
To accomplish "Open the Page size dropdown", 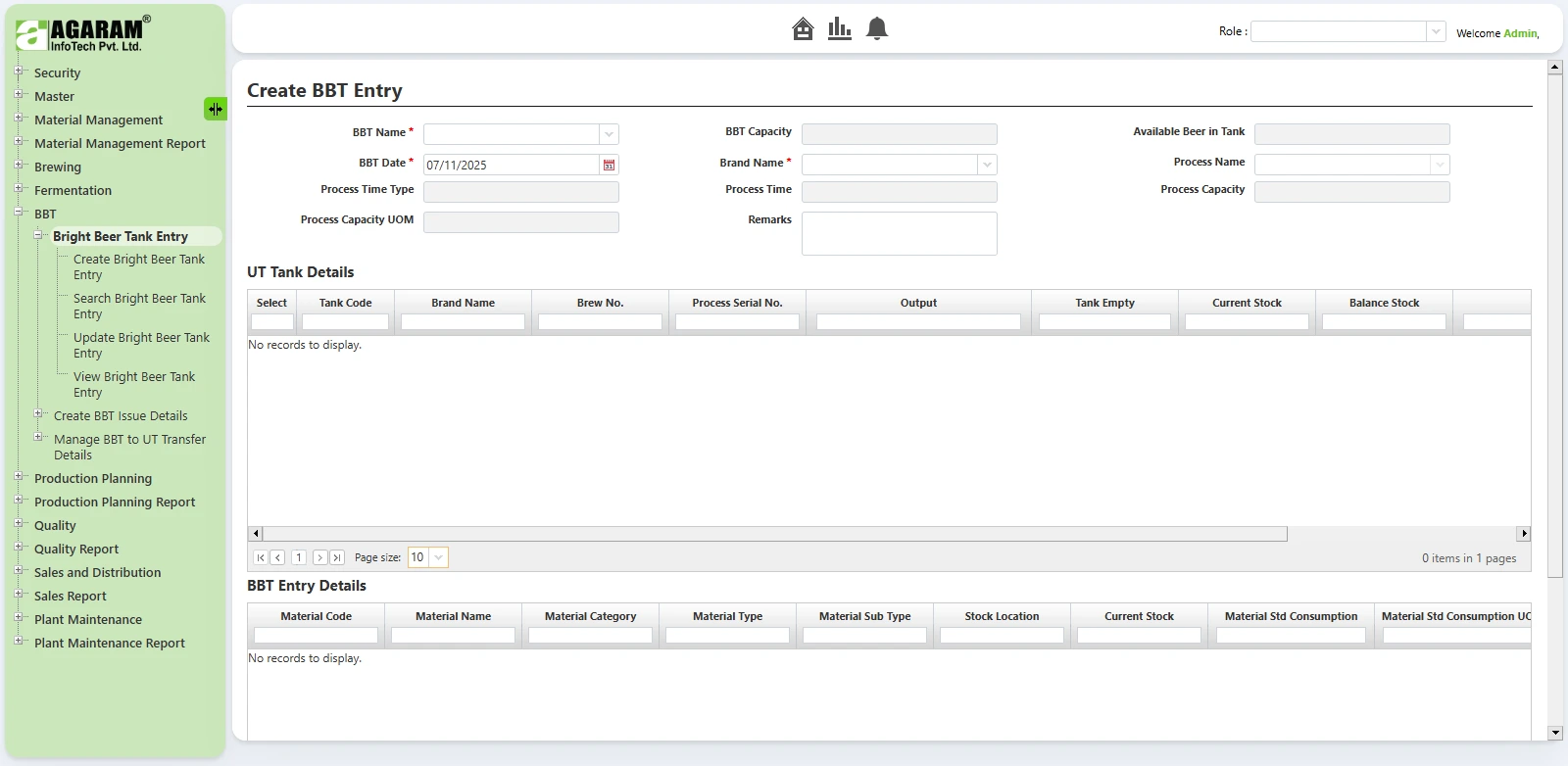I will point(438,557).
